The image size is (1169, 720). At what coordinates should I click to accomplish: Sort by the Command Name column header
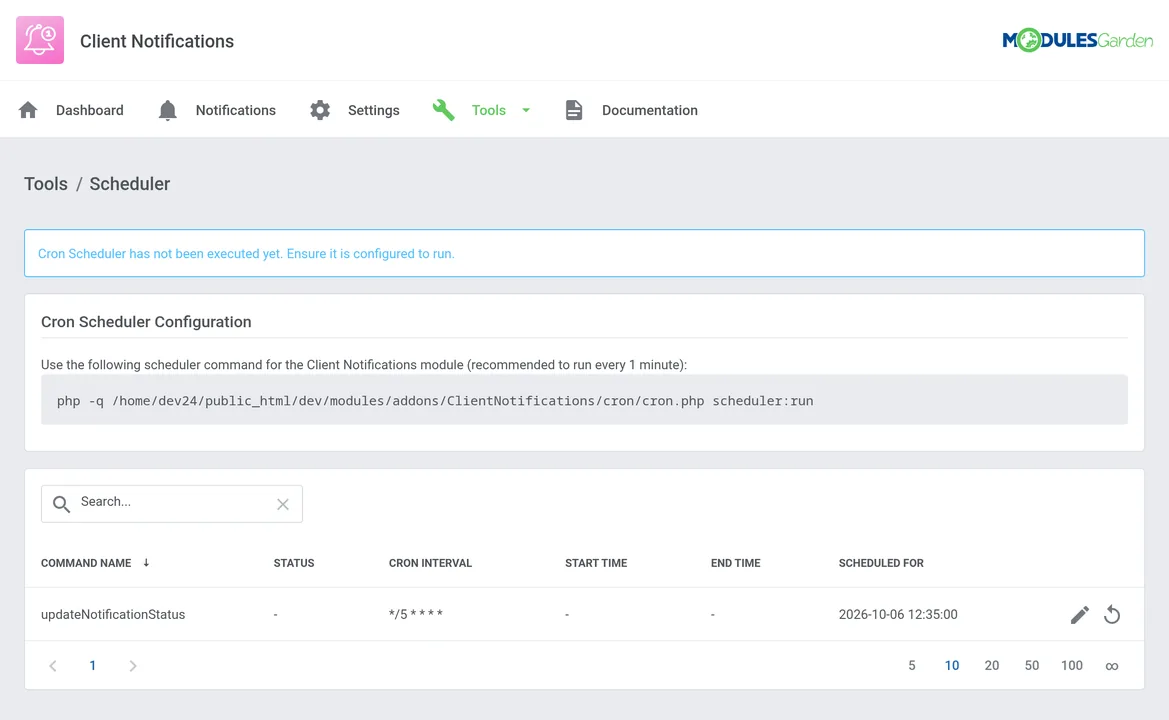click(86, 563)
